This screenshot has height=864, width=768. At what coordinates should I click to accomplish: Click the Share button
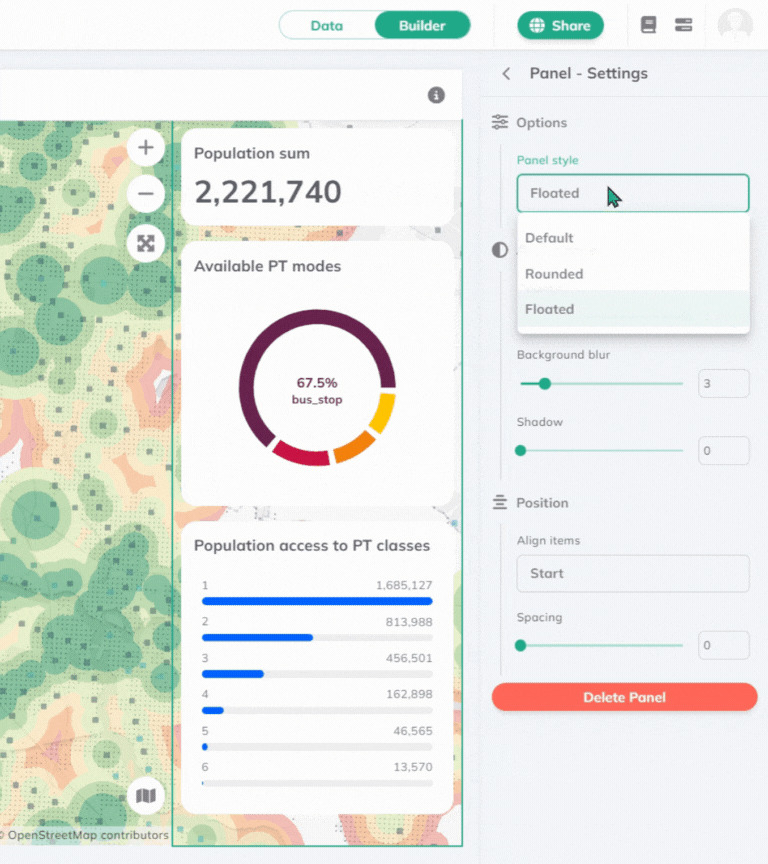[x=560, y=25]
